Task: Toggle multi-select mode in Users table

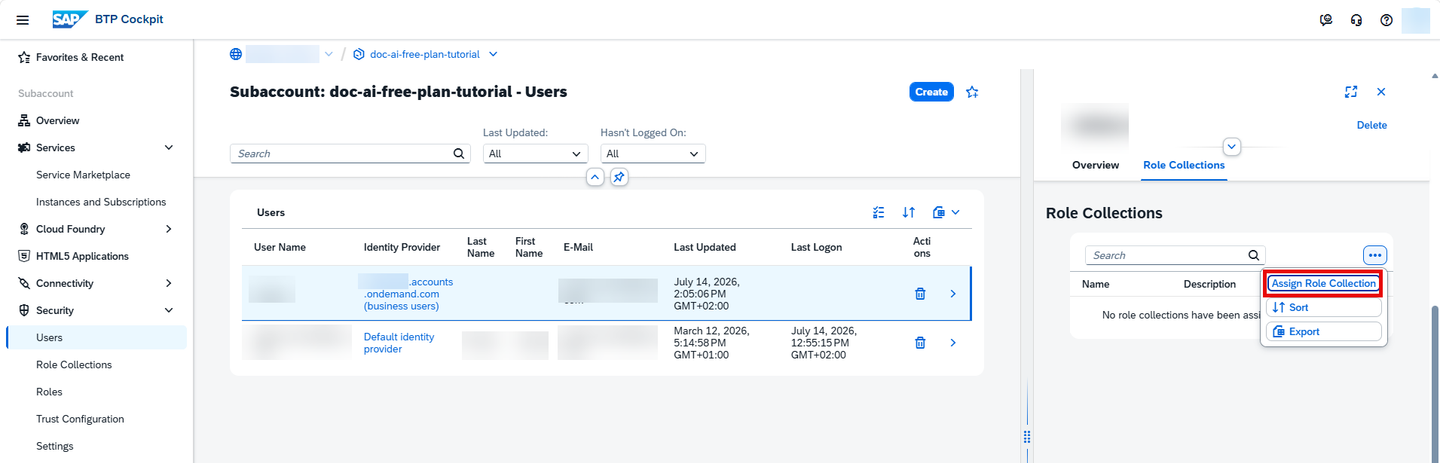Action: (x=878, y=212)
